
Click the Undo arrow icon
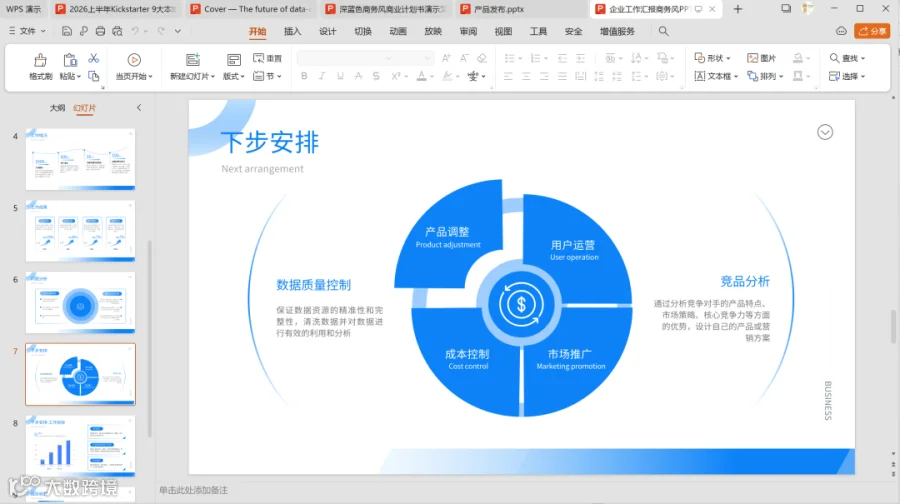point(135,31)
